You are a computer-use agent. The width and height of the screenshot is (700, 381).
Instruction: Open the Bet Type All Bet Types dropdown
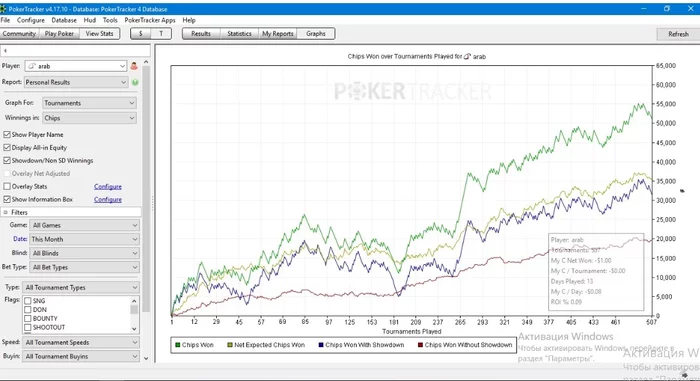coord(84,267)
